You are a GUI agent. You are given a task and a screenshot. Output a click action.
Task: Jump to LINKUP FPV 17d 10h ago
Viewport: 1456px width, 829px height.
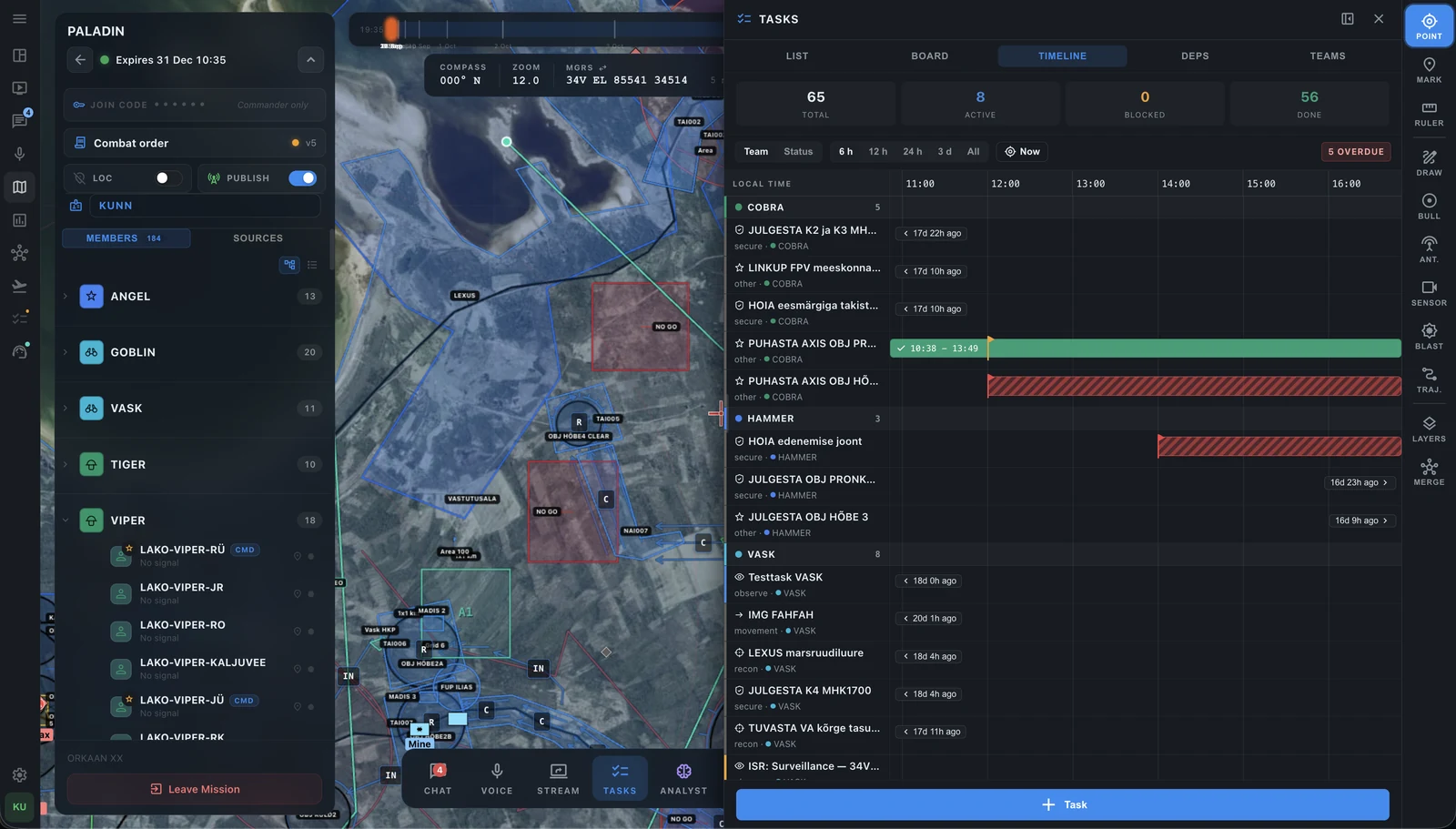[931, 271]
